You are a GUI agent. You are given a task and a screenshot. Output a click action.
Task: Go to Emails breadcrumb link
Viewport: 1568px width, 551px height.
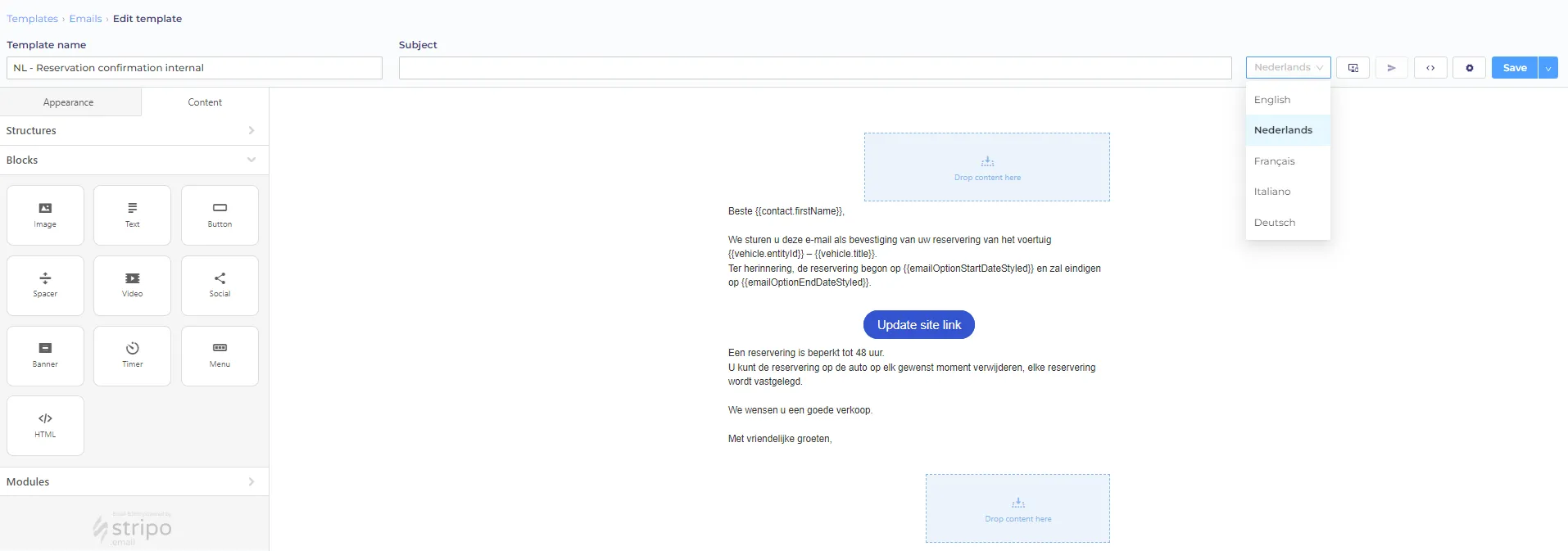pos(85,19)
